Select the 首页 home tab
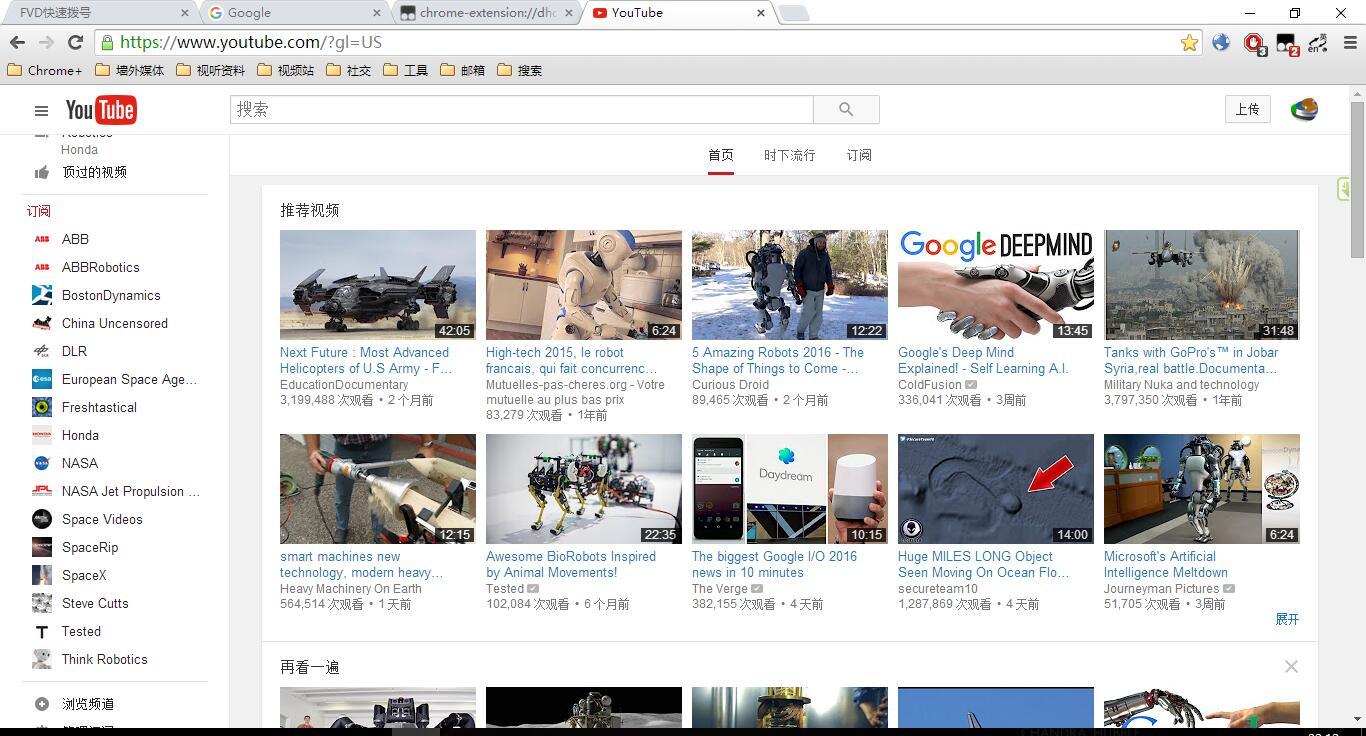Image resolution: width=1366 pixels, height=736 pixels. [721, 155]
